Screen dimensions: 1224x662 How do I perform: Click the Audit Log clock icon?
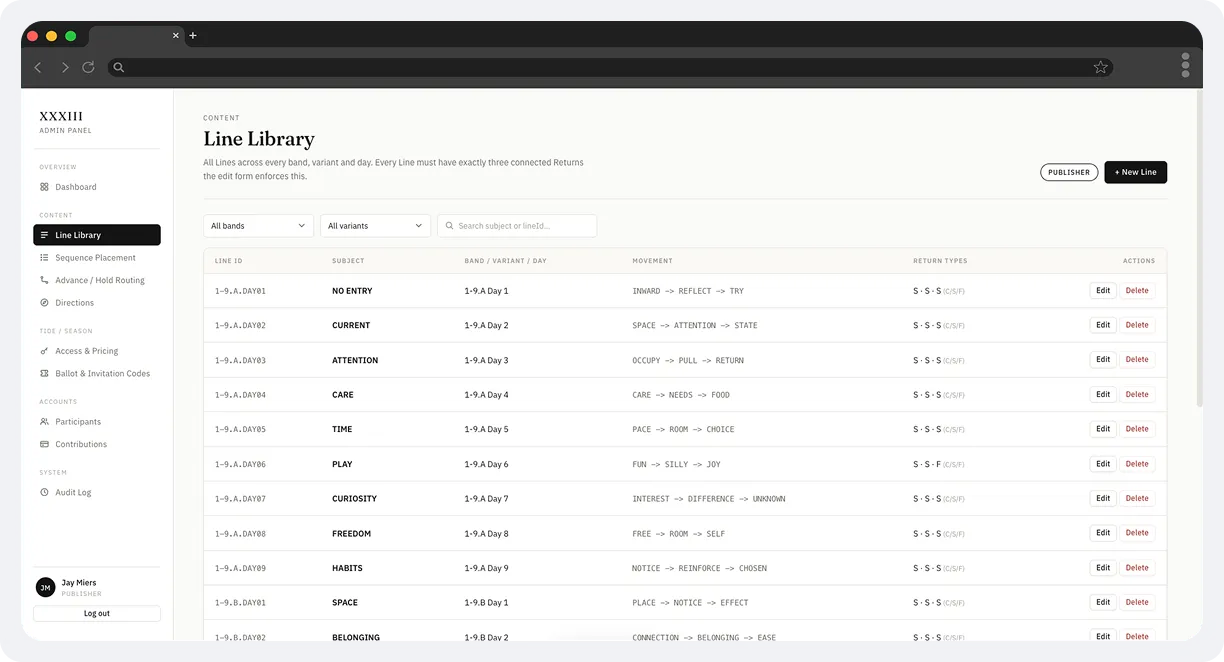pyautogui.click(x=44, y=492)
